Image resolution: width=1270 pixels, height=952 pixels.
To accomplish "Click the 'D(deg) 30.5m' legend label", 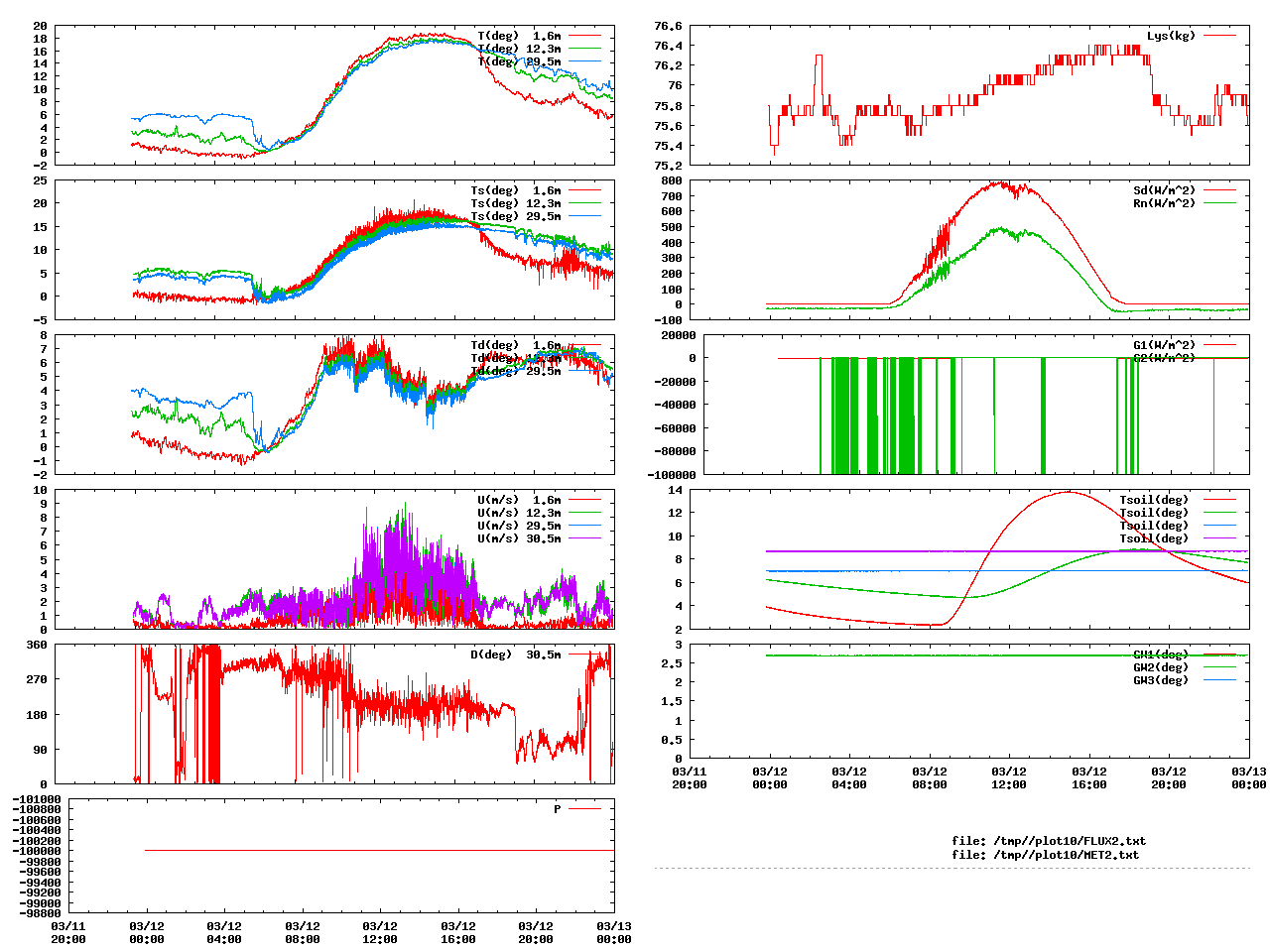I will coord(515,654).
